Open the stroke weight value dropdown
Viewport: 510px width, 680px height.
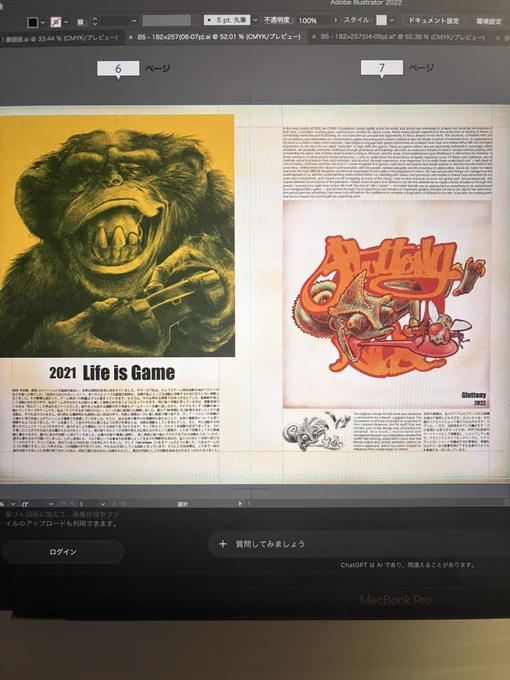tap(134, 21)
